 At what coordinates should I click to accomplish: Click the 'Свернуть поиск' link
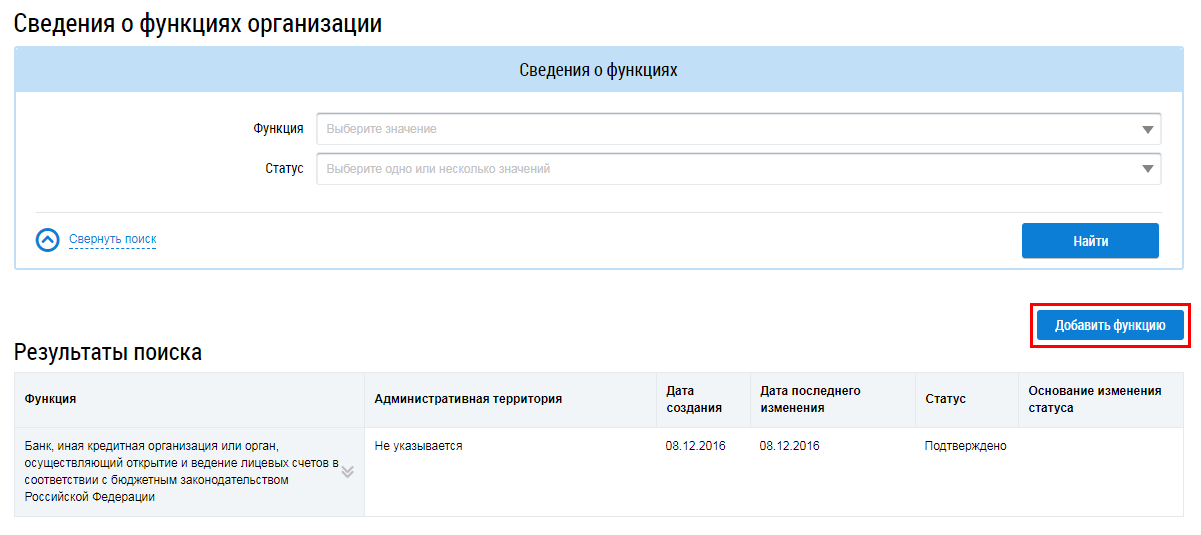tap(112, 240)
